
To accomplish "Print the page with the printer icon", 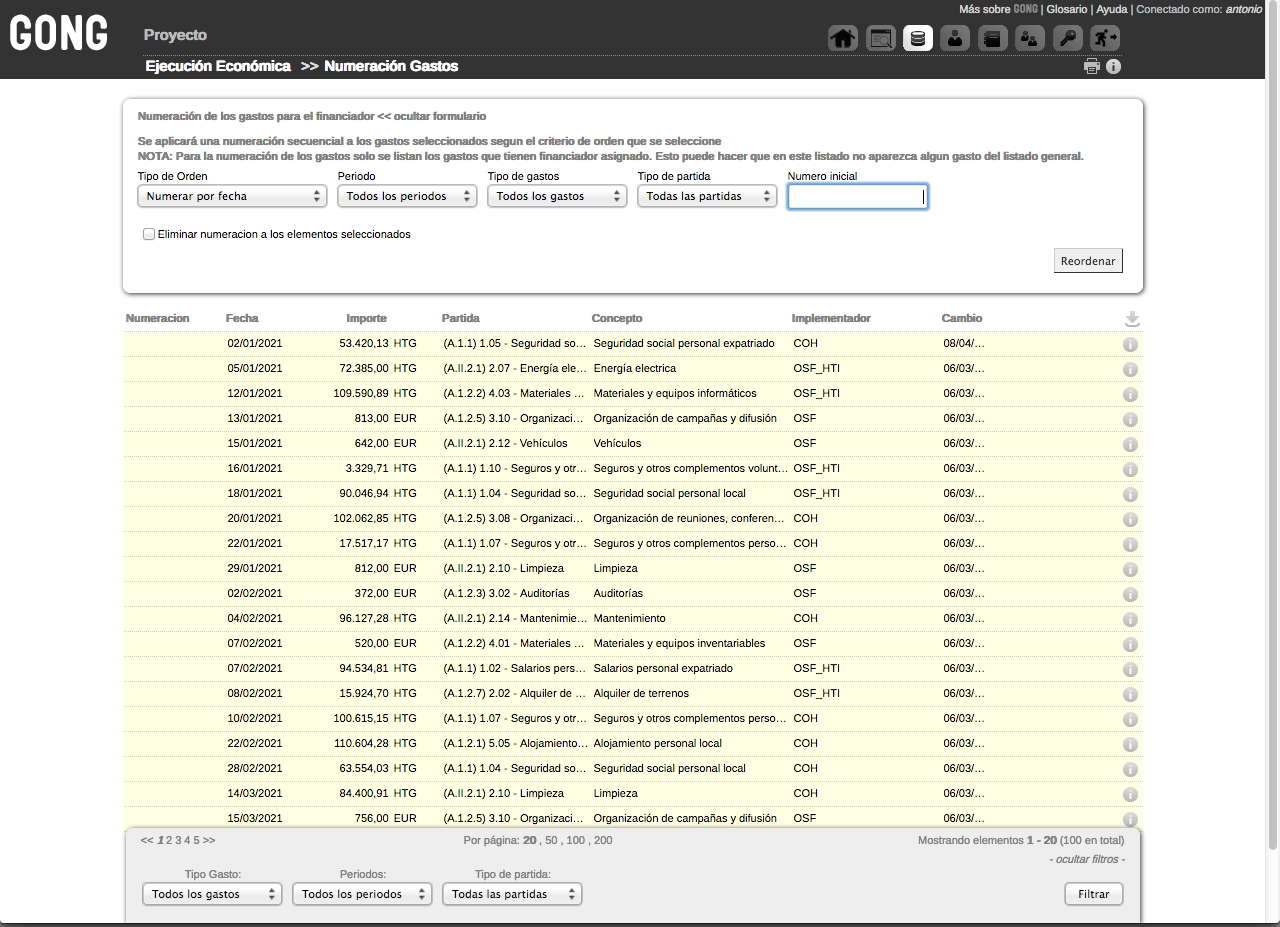I will coord(1092,67).
